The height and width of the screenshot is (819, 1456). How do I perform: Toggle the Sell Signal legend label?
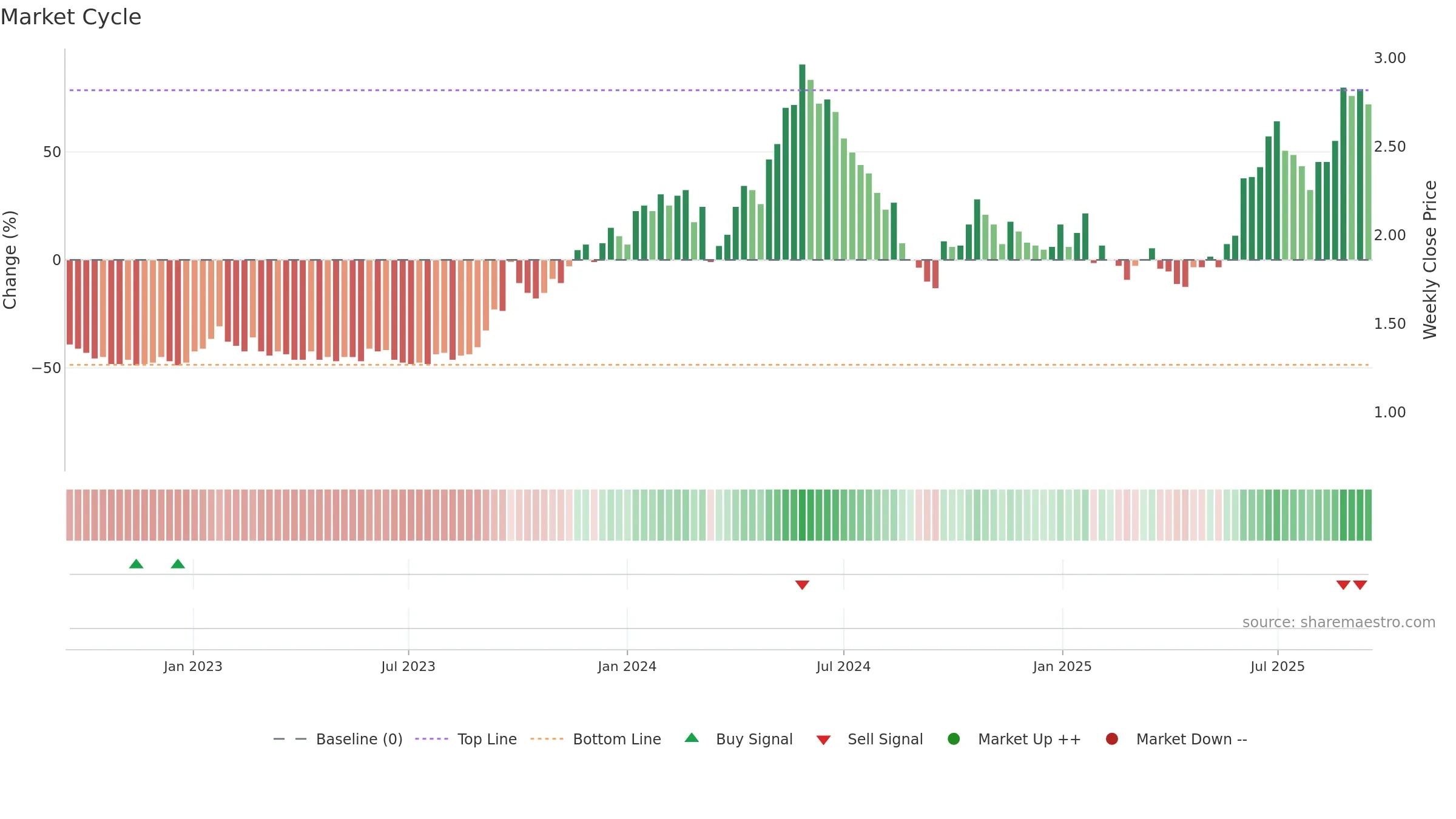(885, 740)
